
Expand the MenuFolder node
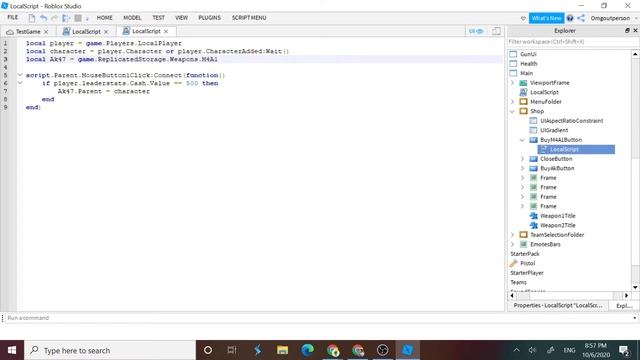[x=513, y=102]
